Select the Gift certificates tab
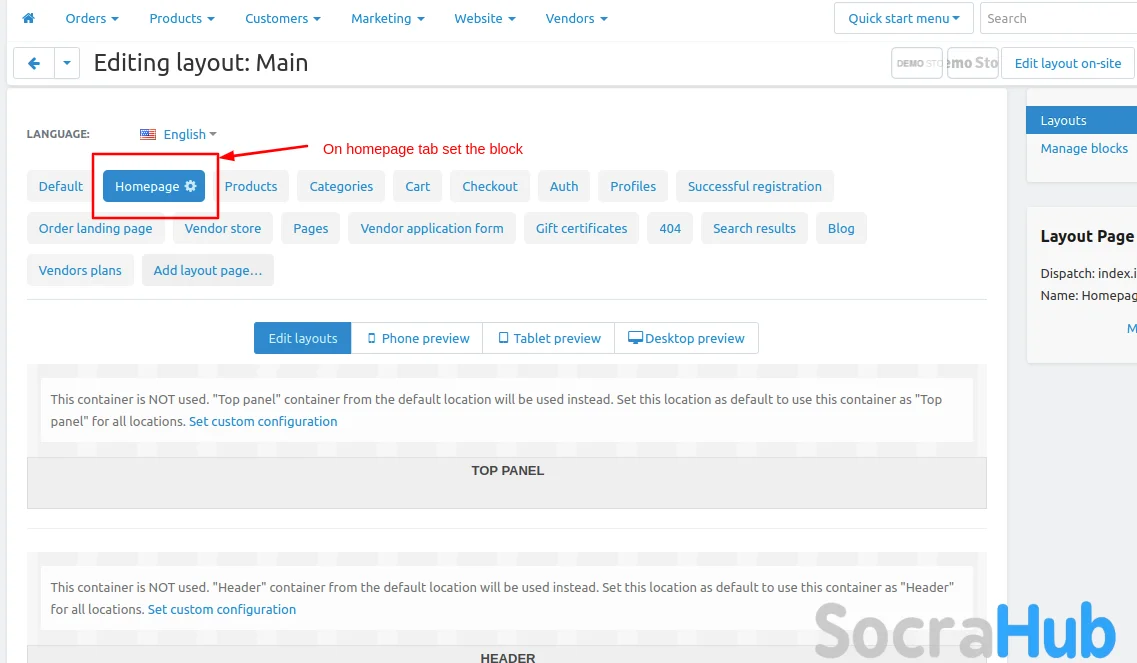This screenshot has width=1137, height=663. pos(582,228)
